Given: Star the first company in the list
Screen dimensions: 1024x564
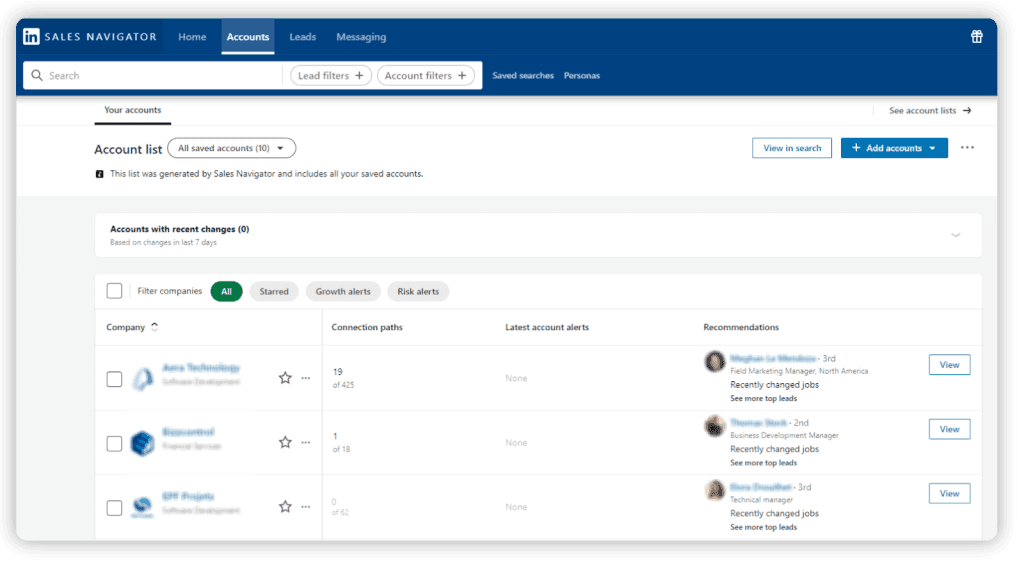Looking at the screenshot, I should pos(285,378).
